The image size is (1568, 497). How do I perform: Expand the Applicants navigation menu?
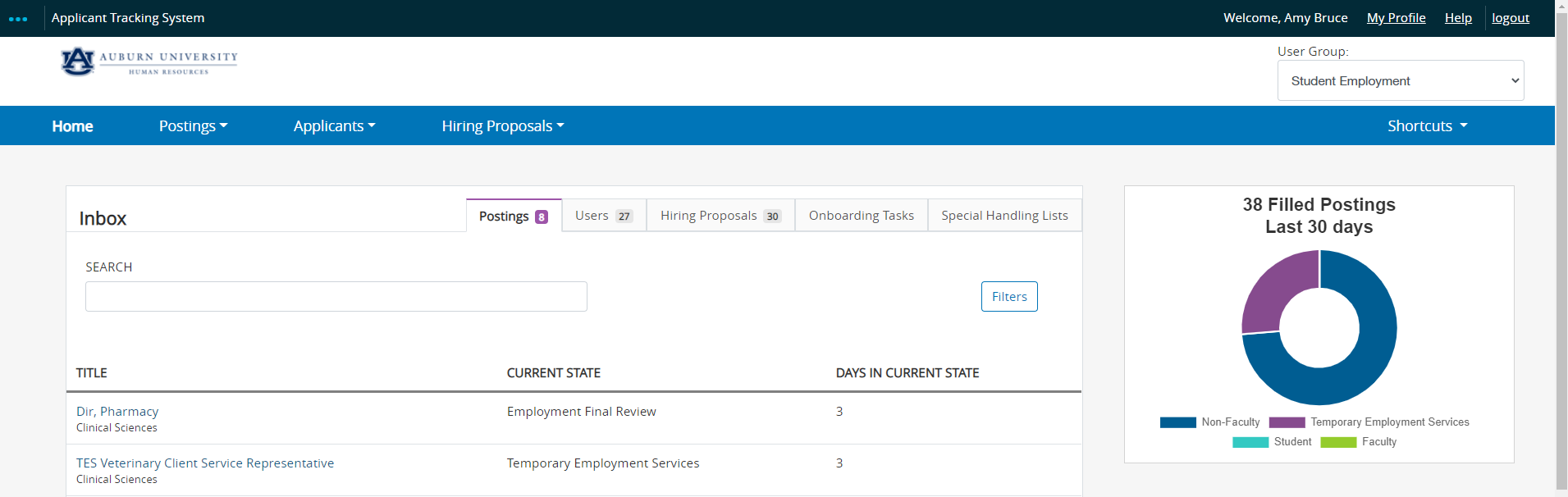334,125
